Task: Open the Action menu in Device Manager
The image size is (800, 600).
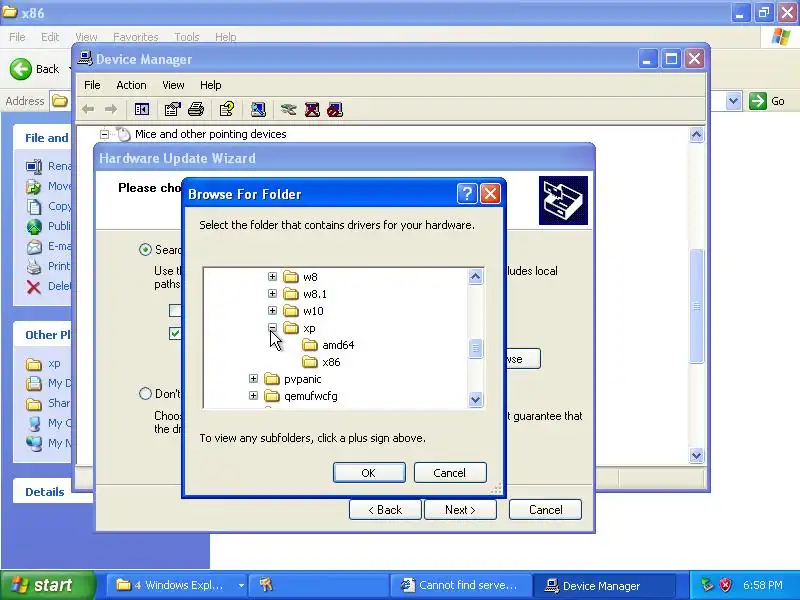Action: (131, 85)
